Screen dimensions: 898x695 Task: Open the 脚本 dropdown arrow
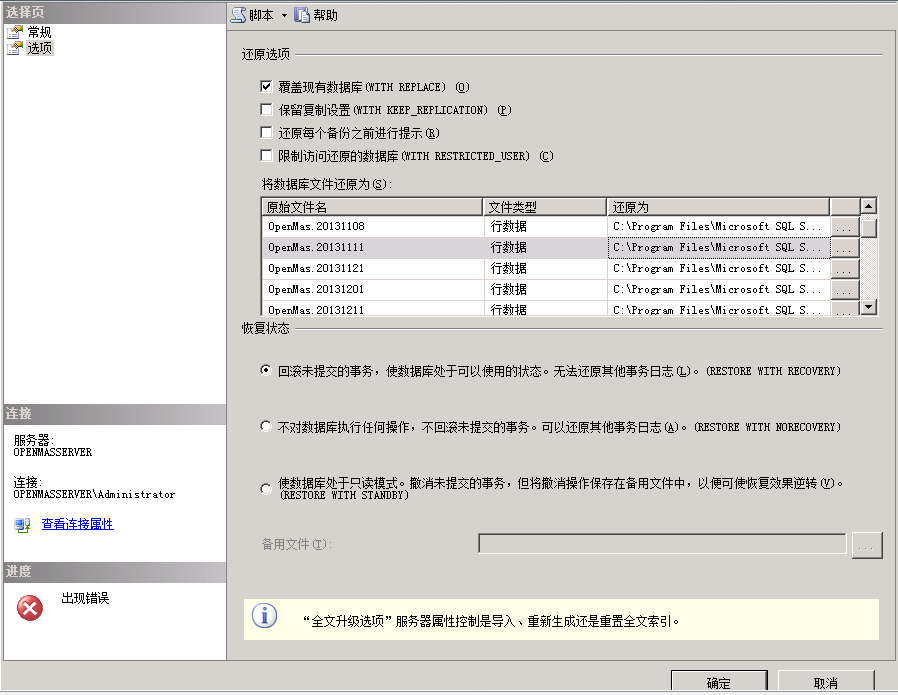[284, 16]
